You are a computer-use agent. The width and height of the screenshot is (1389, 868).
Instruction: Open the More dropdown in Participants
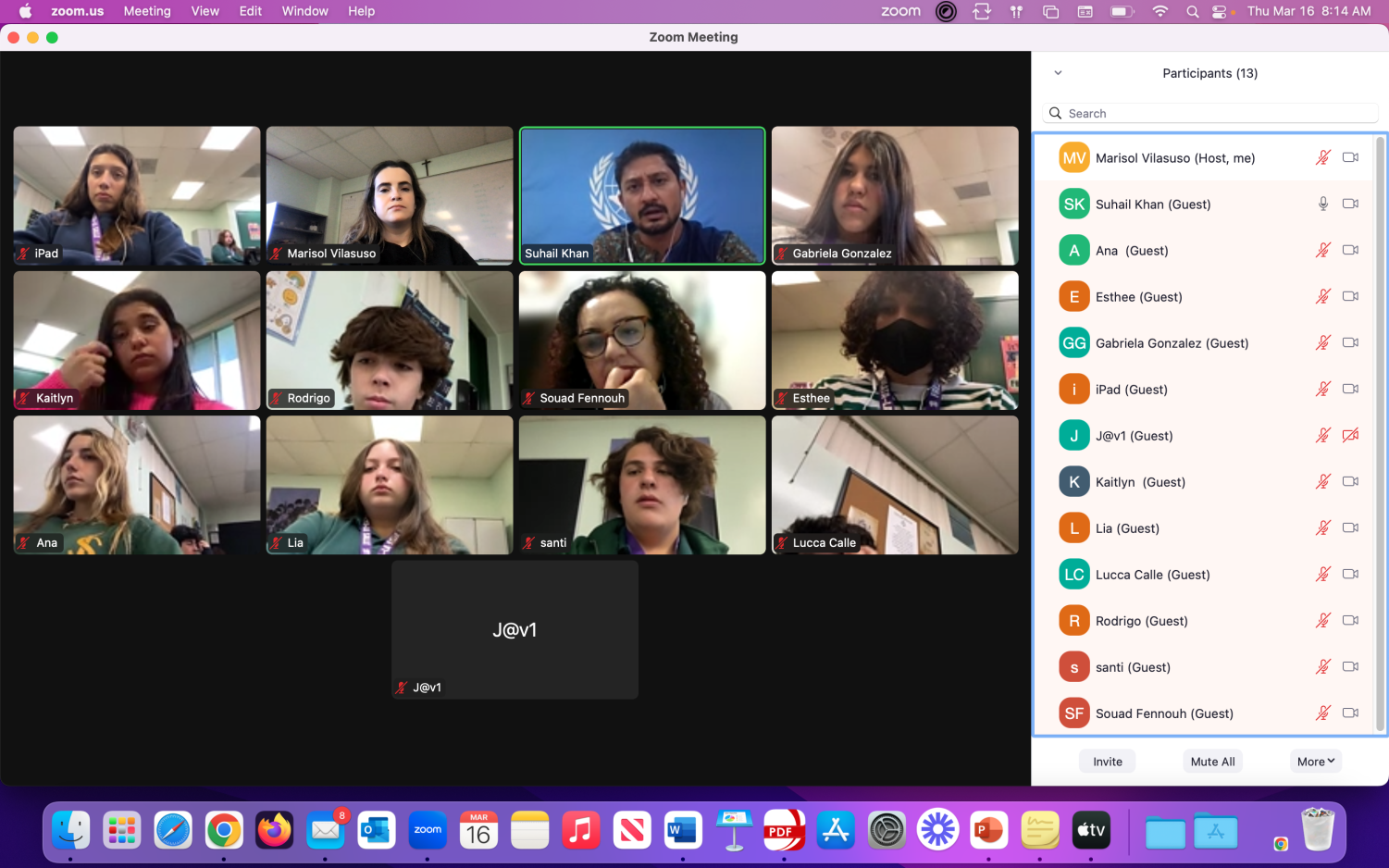click(x=1315, y=762)
